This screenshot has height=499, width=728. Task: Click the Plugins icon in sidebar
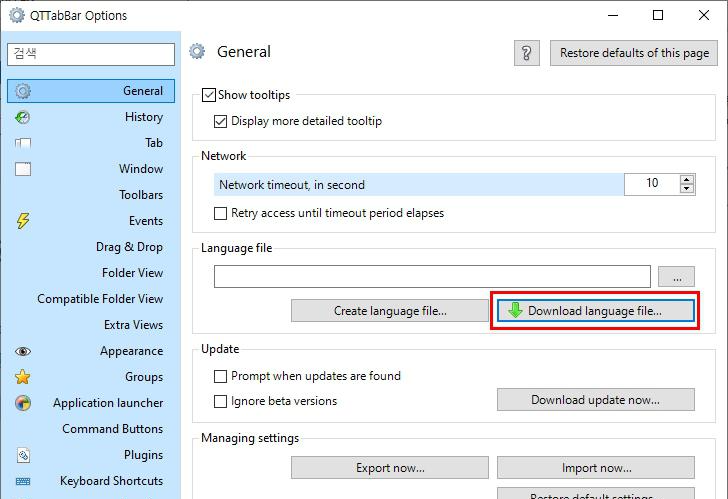pos(23,455)
